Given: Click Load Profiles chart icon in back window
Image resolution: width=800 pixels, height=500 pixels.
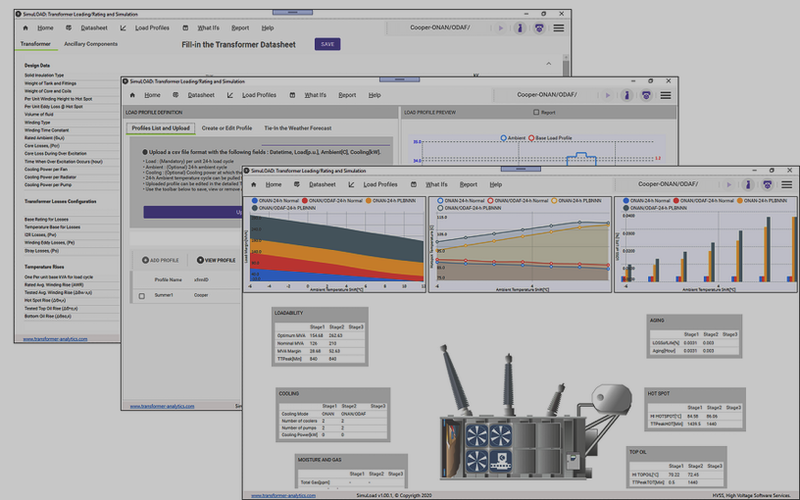Looking at the screenshot, I should (x=123, y=28).
